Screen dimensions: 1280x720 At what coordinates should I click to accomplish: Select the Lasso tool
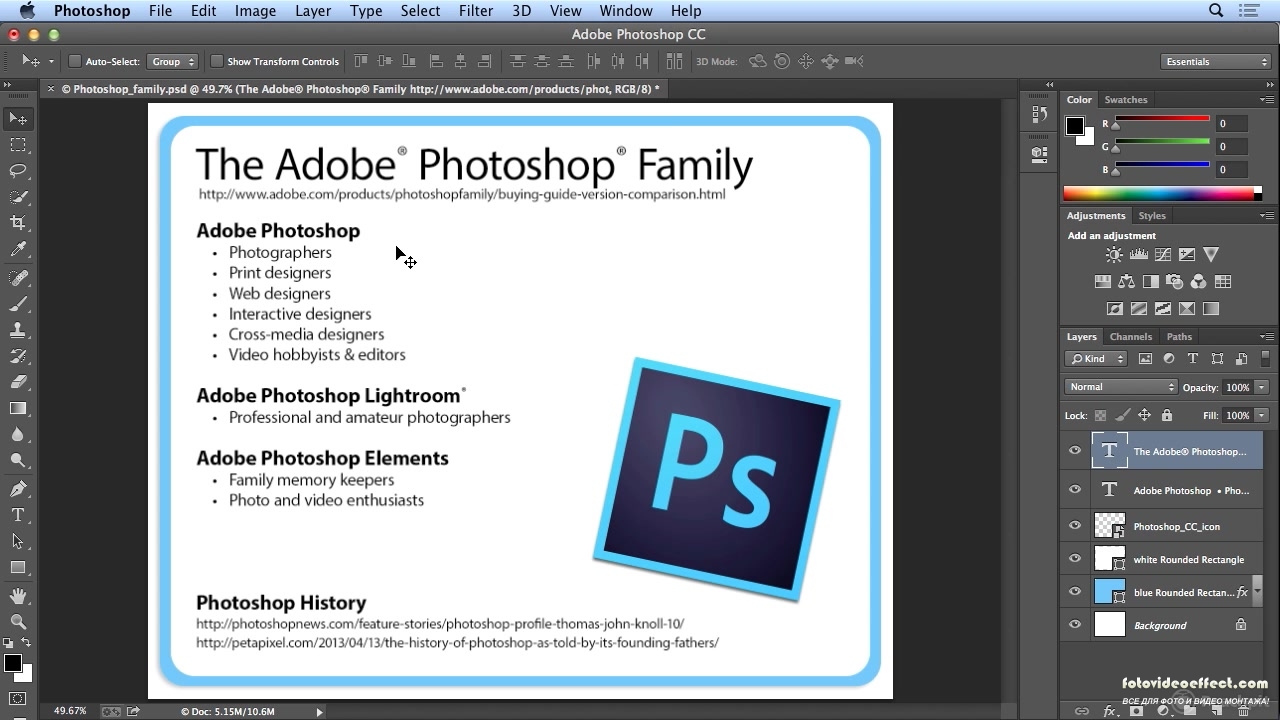tap(18, 171)
